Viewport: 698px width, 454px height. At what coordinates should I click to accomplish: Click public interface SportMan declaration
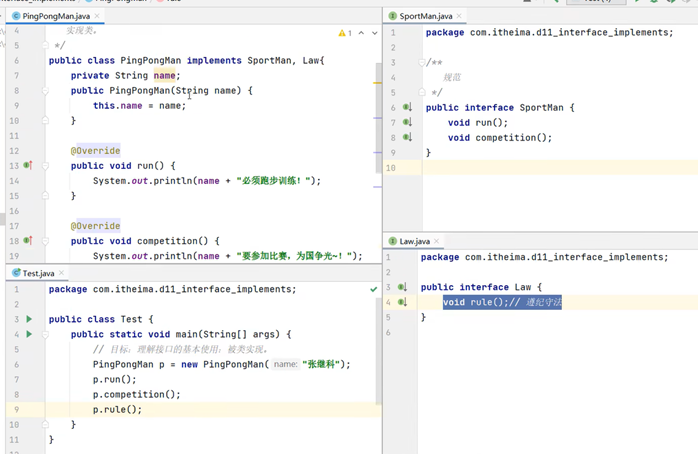500,108
